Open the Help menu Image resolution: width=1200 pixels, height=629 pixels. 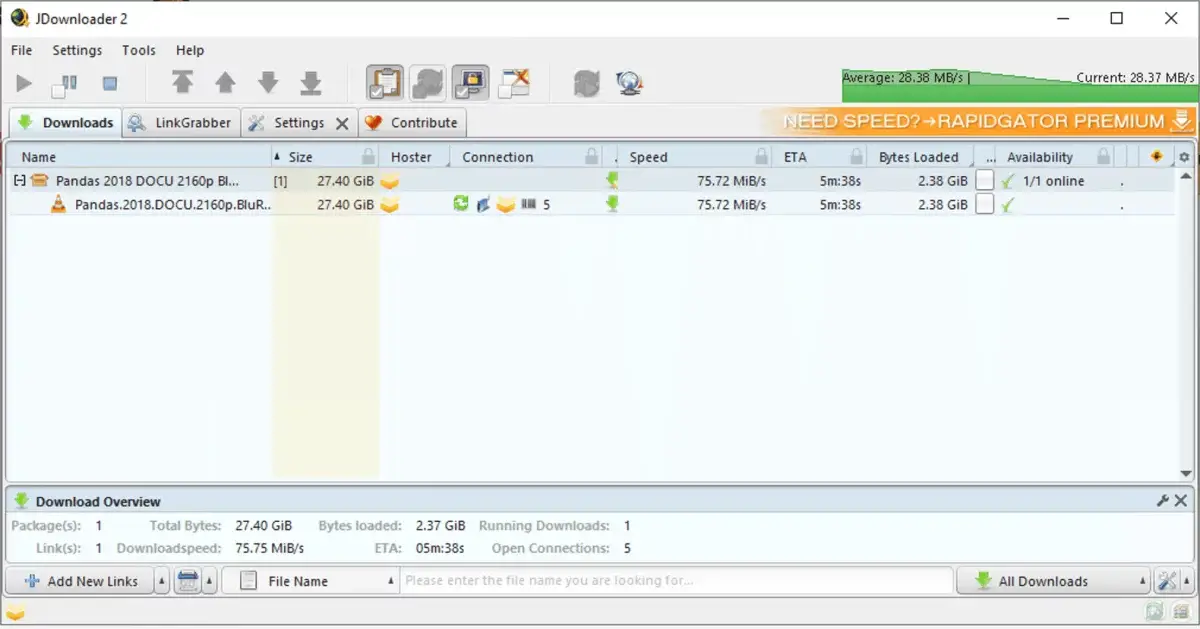pyautogui.click(x=190, y=50)
